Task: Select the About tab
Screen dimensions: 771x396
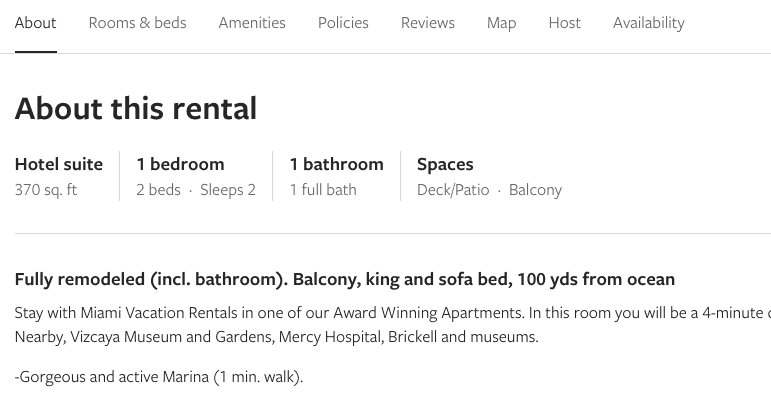Action: click(35, 23)
